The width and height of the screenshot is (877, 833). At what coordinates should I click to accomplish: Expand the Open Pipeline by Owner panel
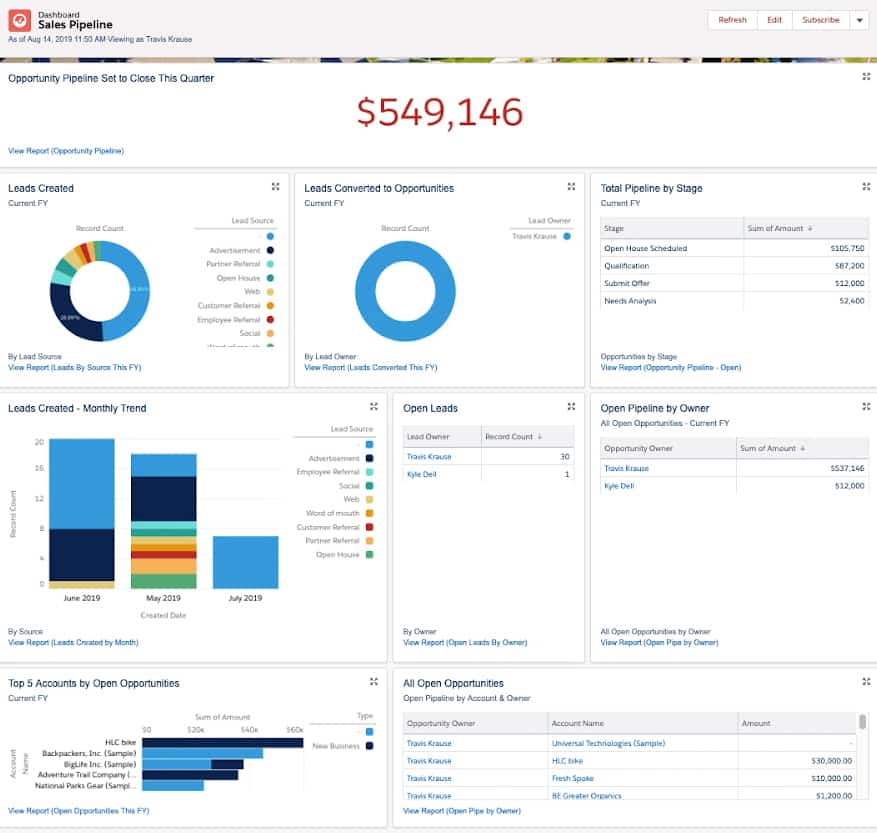point(866,406)
